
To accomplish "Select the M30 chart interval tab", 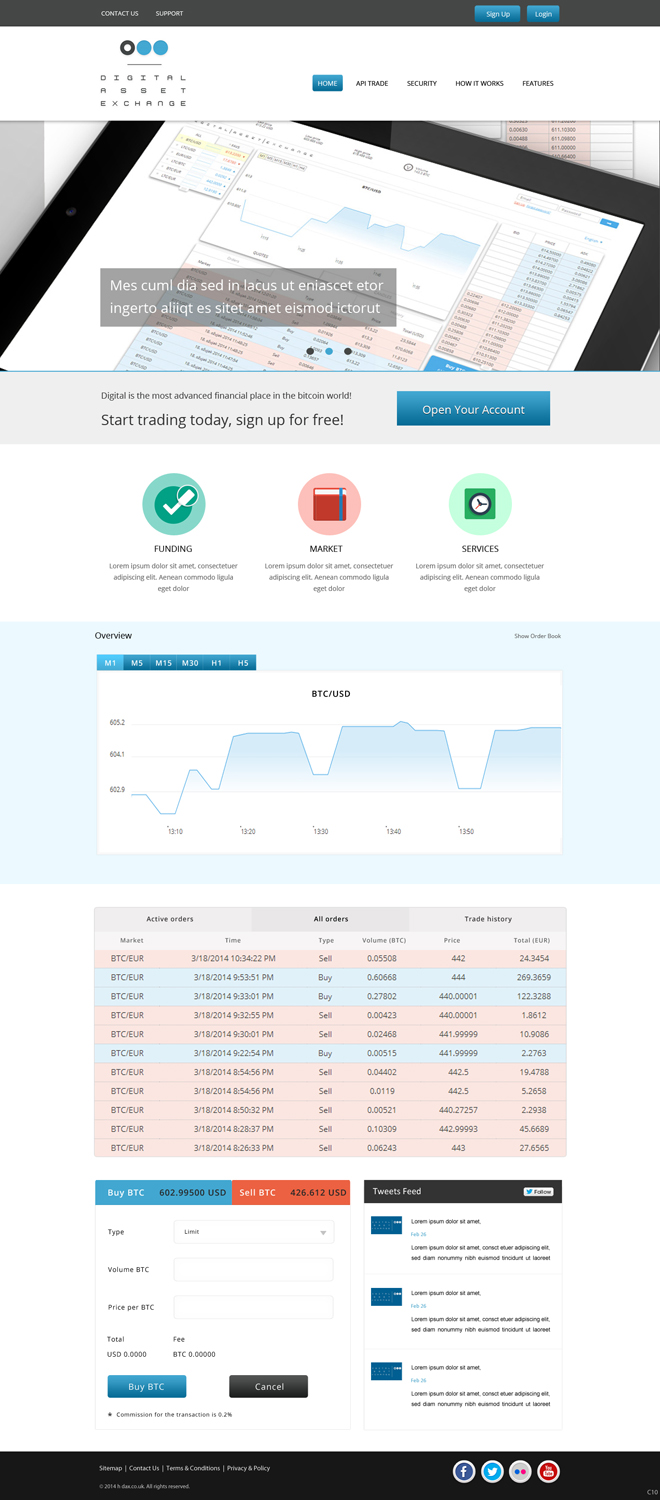I will point(190,663).
